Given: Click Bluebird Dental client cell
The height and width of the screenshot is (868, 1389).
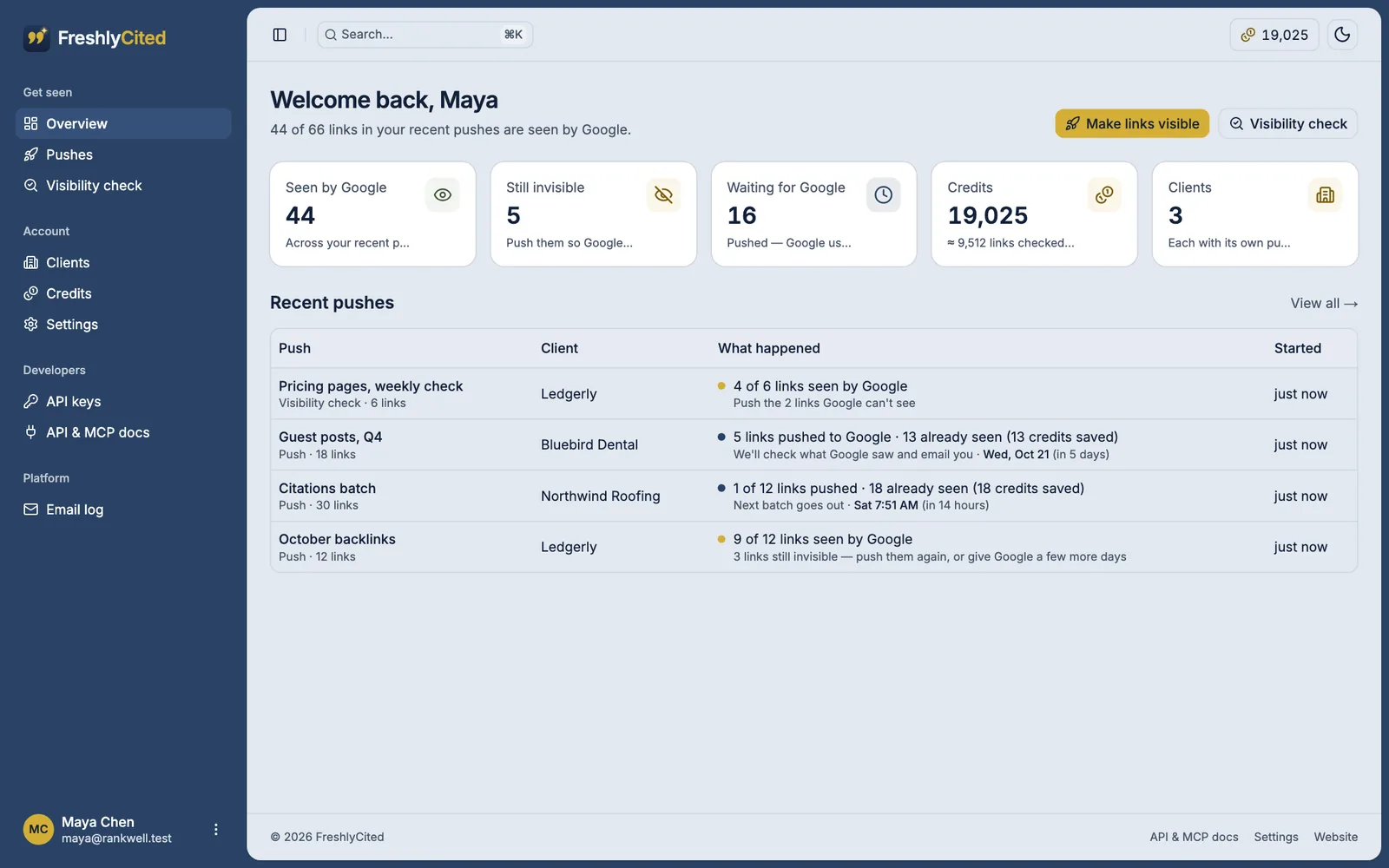Looking at the screenshot, I should point(589,444).
